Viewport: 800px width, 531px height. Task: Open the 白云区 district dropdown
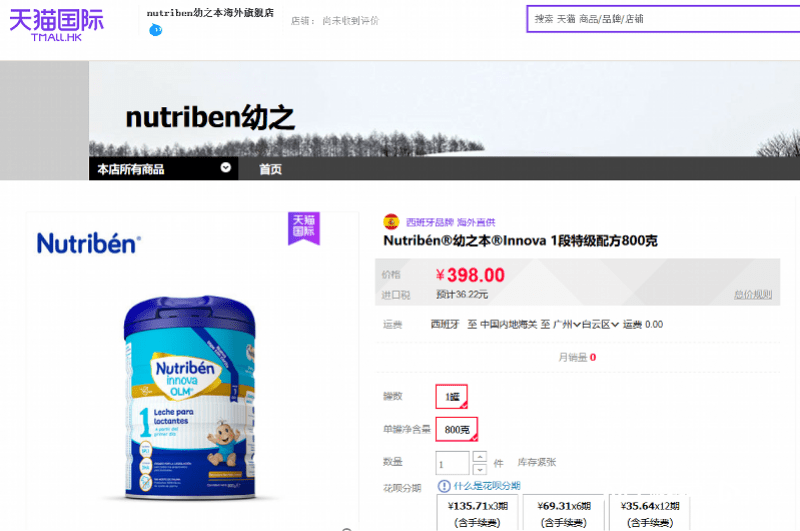pos(600,324)
